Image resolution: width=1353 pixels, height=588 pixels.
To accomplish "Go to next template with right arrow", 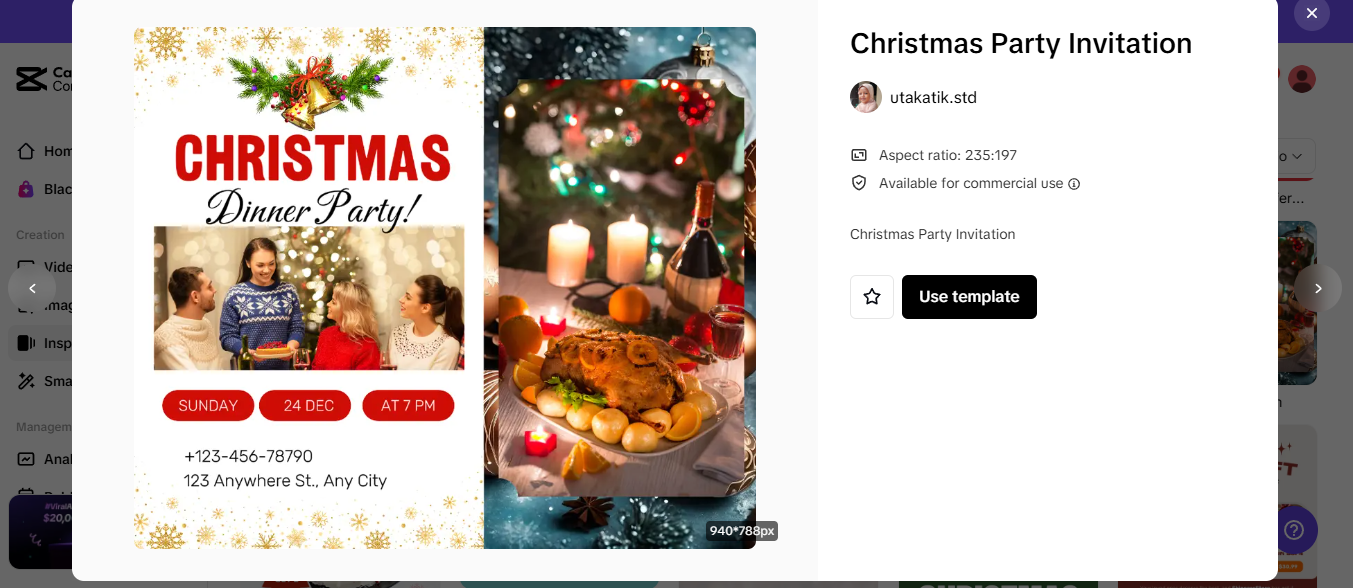I will pyautogui.click(x=1318, y=288).
